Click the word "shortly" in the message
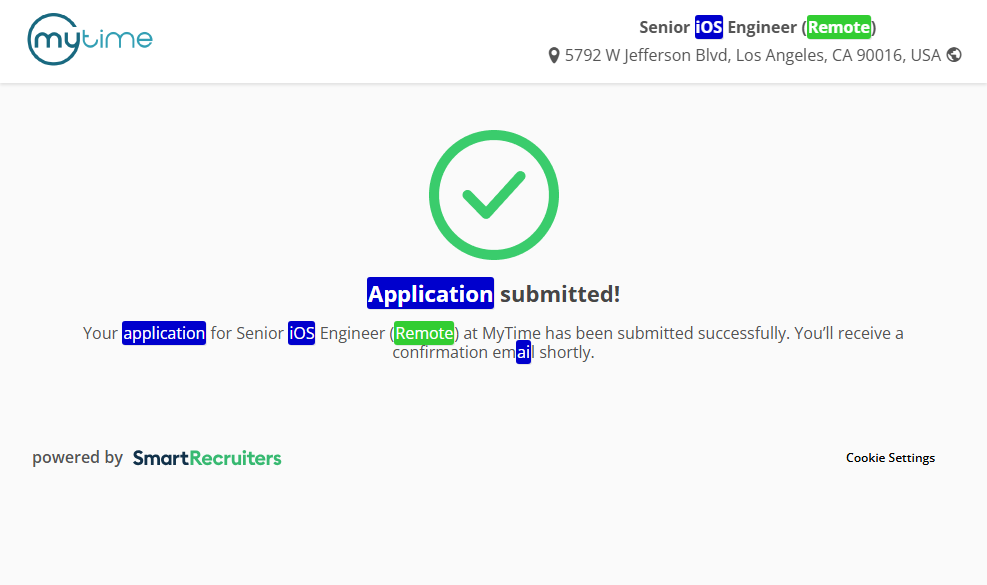 (565, 353)
